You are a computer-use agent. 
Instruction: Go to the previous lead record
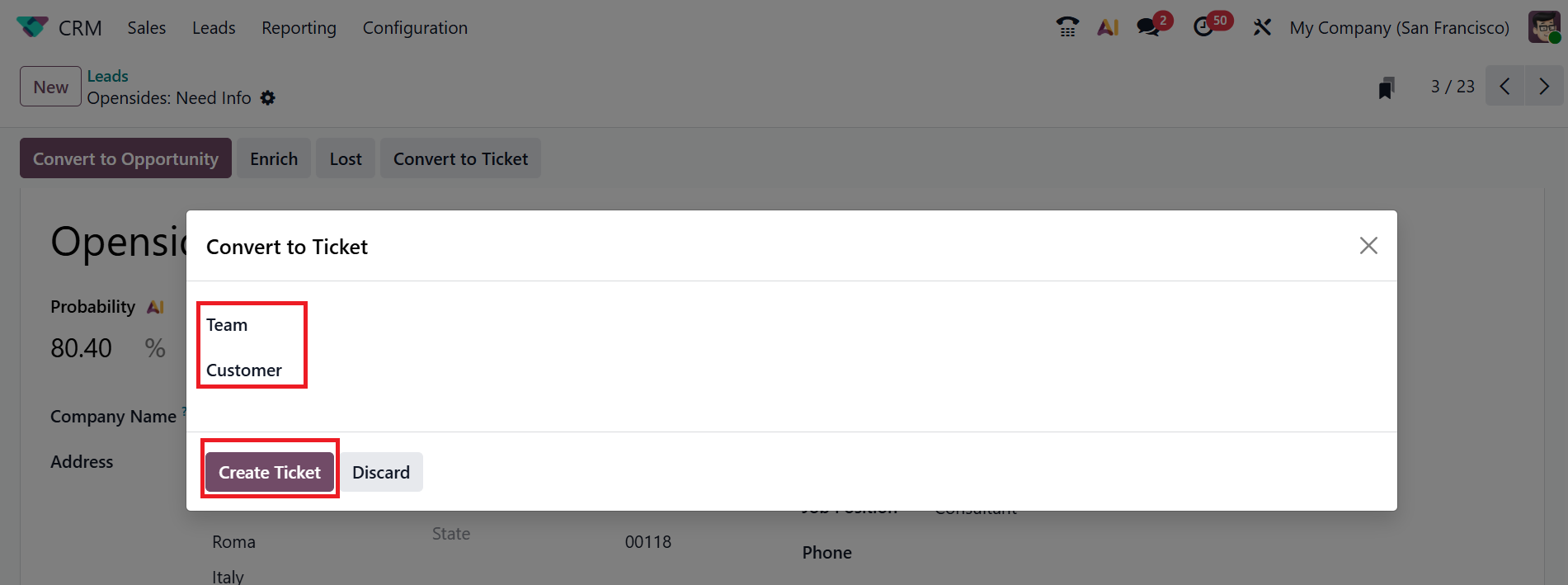[x=1505, y=87]
